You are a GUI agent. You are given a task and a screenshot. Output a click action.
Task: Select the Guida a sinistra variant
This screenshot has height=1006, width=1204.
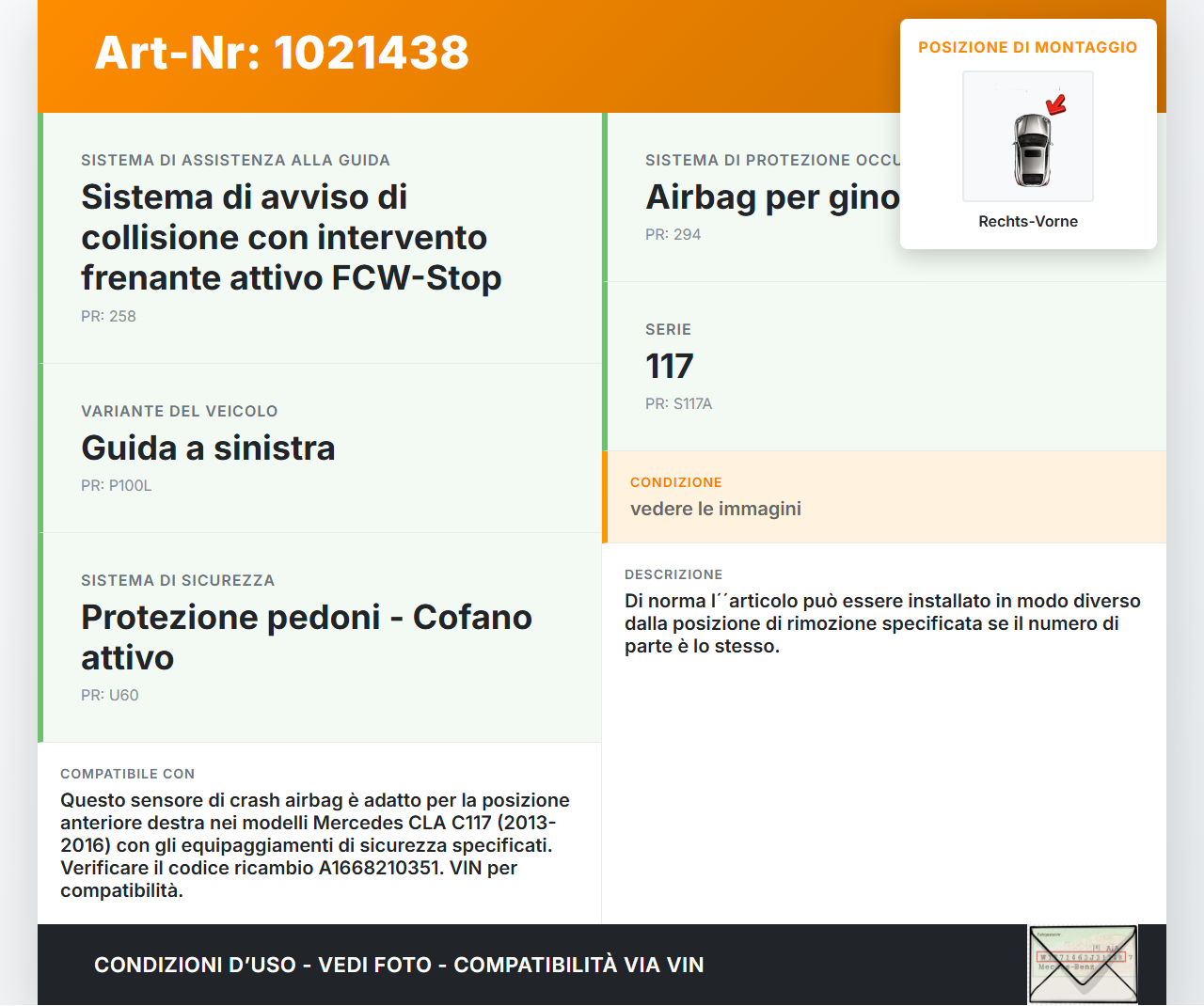coord(208,448)
